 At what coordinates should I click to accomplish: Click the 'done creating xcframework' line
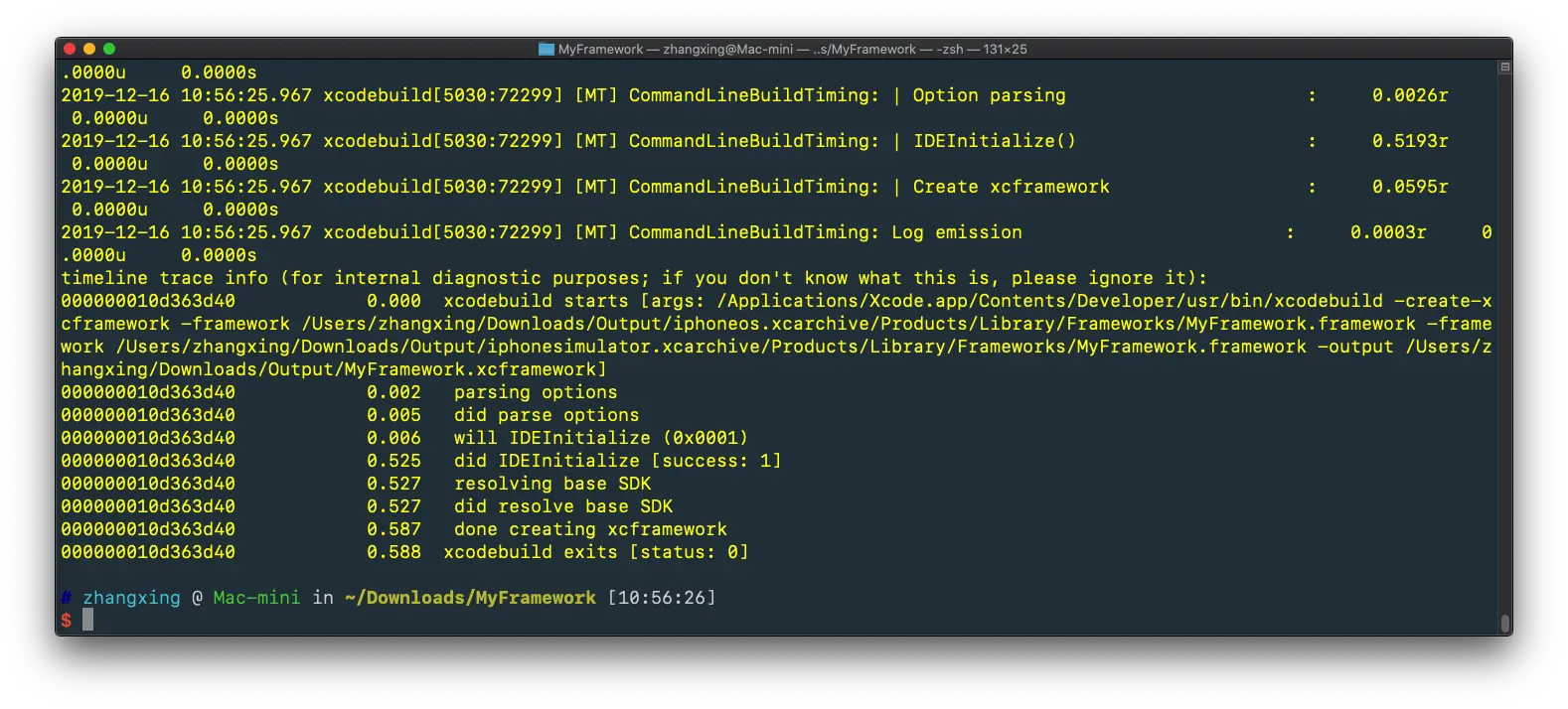pos(590,529)
